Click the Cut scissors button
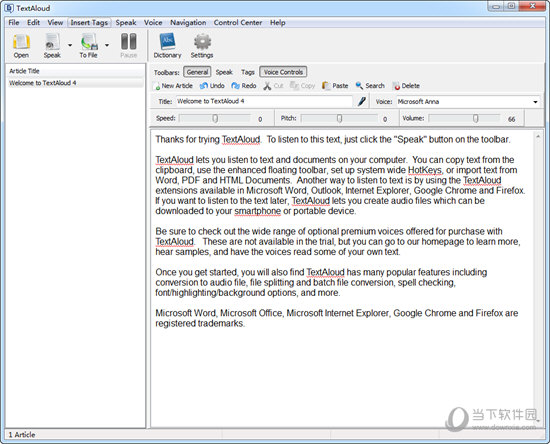Image resolution: width=550 pixels, height=444 pixels. pyautogui.click(x=273, y=86)
